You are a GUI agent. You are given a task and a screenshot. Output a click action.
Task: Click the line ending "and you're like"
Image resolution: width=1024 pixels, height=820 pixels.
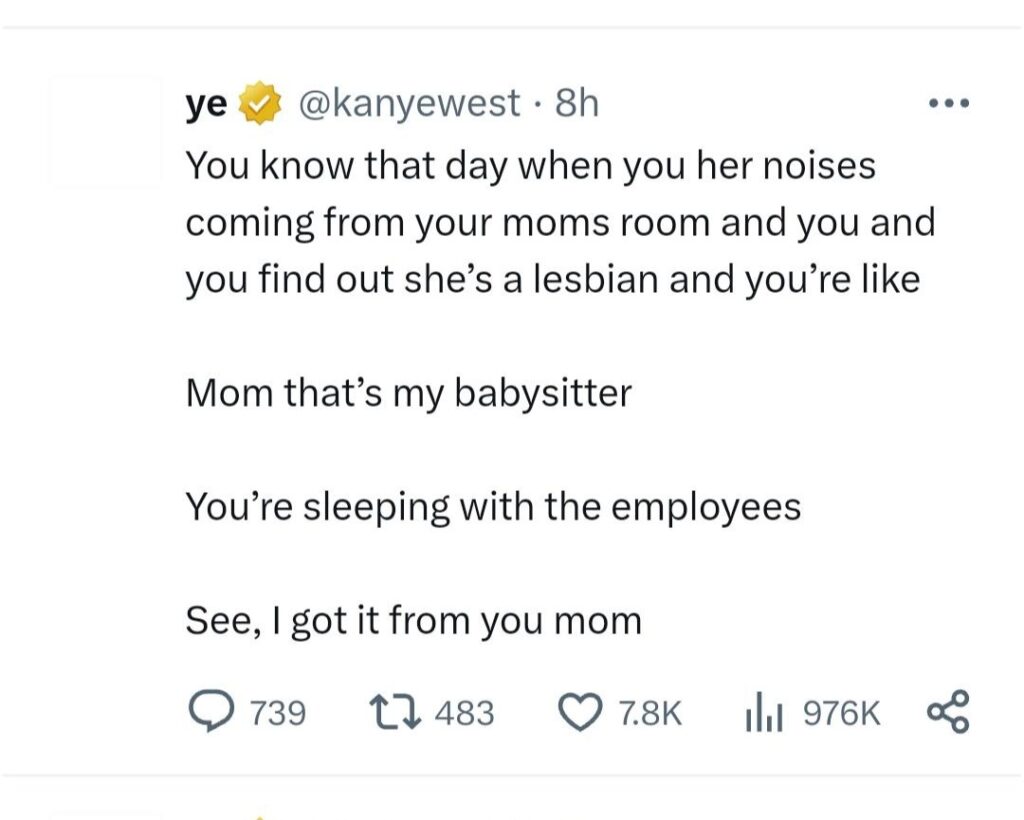[x=552, y=280]
